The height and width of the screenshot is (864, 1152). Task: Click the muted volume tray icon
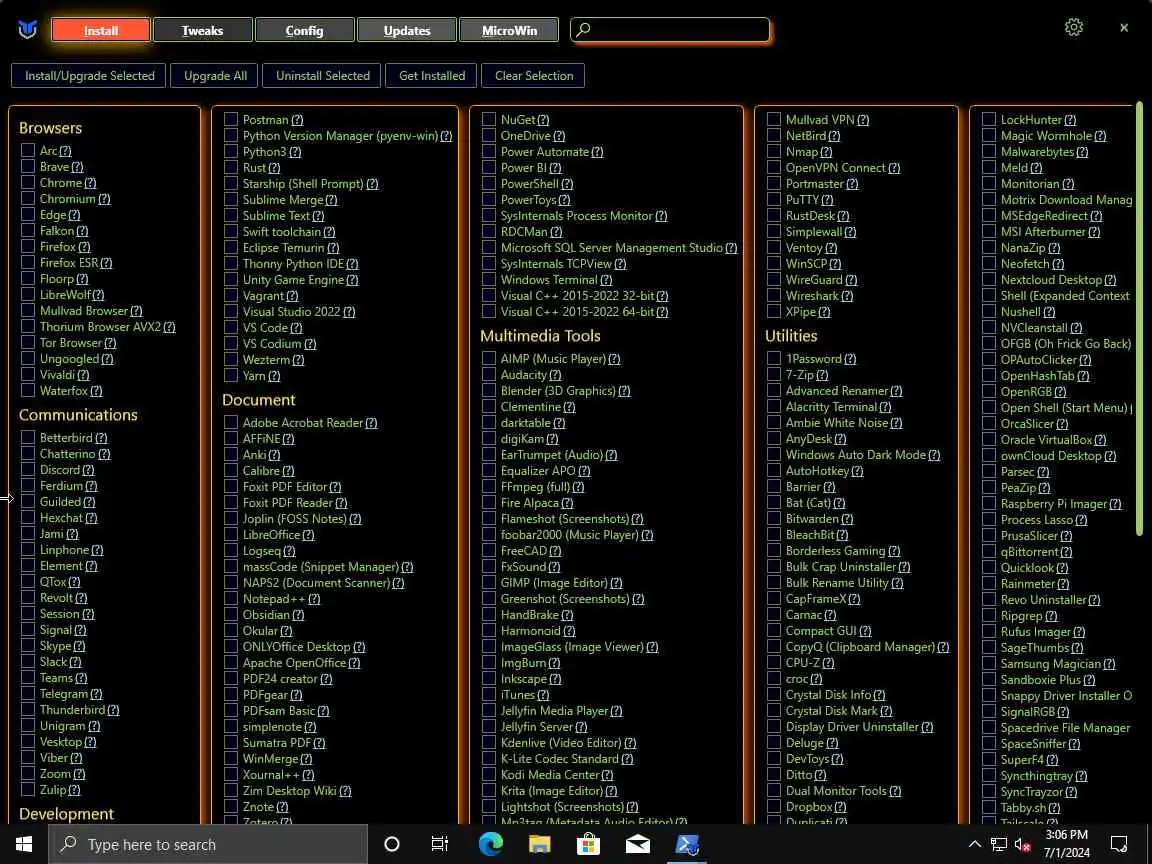click(x=1022, y=844)
